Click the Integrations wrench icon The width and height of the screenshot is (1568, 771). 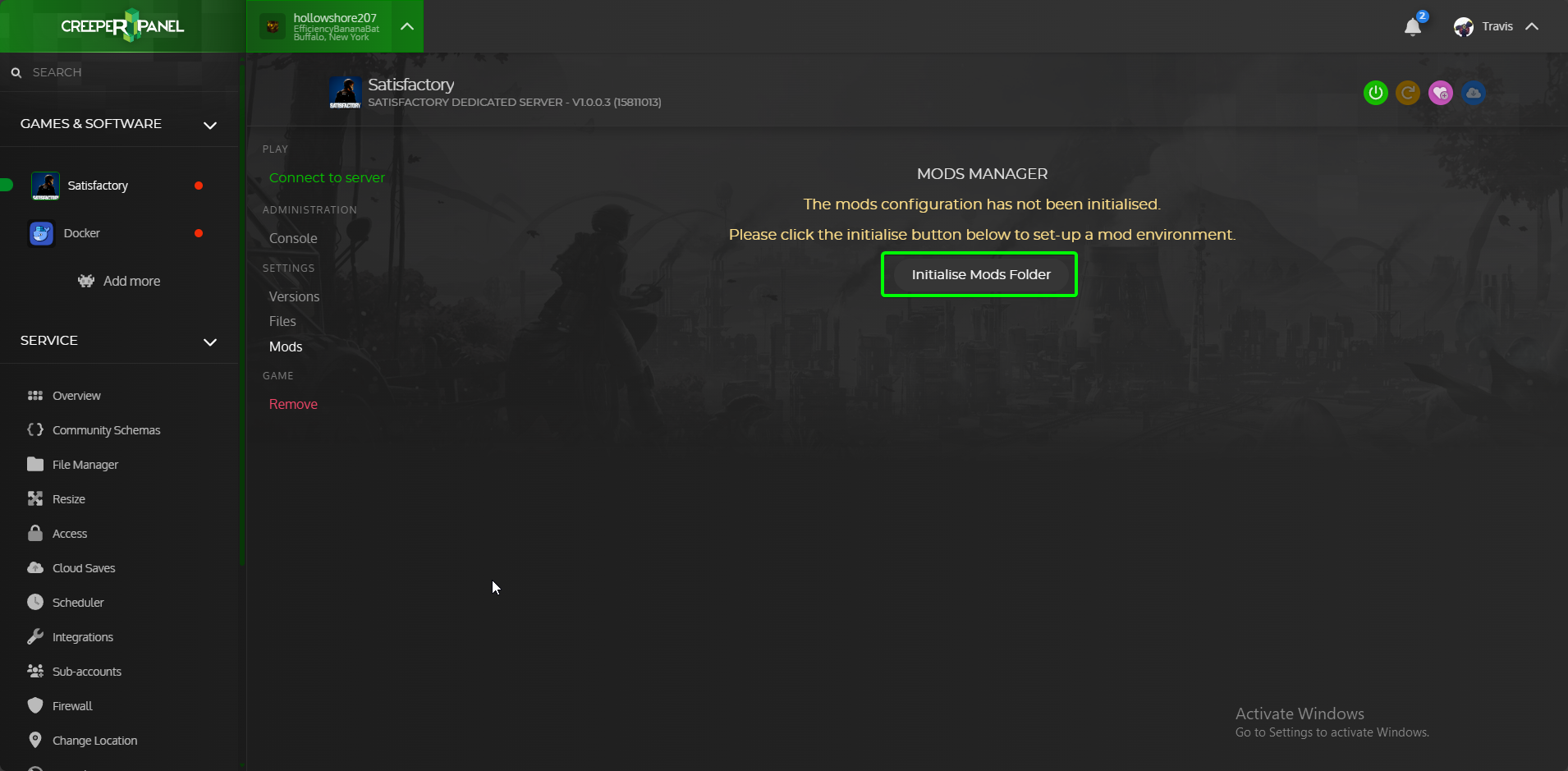[x=35, y=636]
